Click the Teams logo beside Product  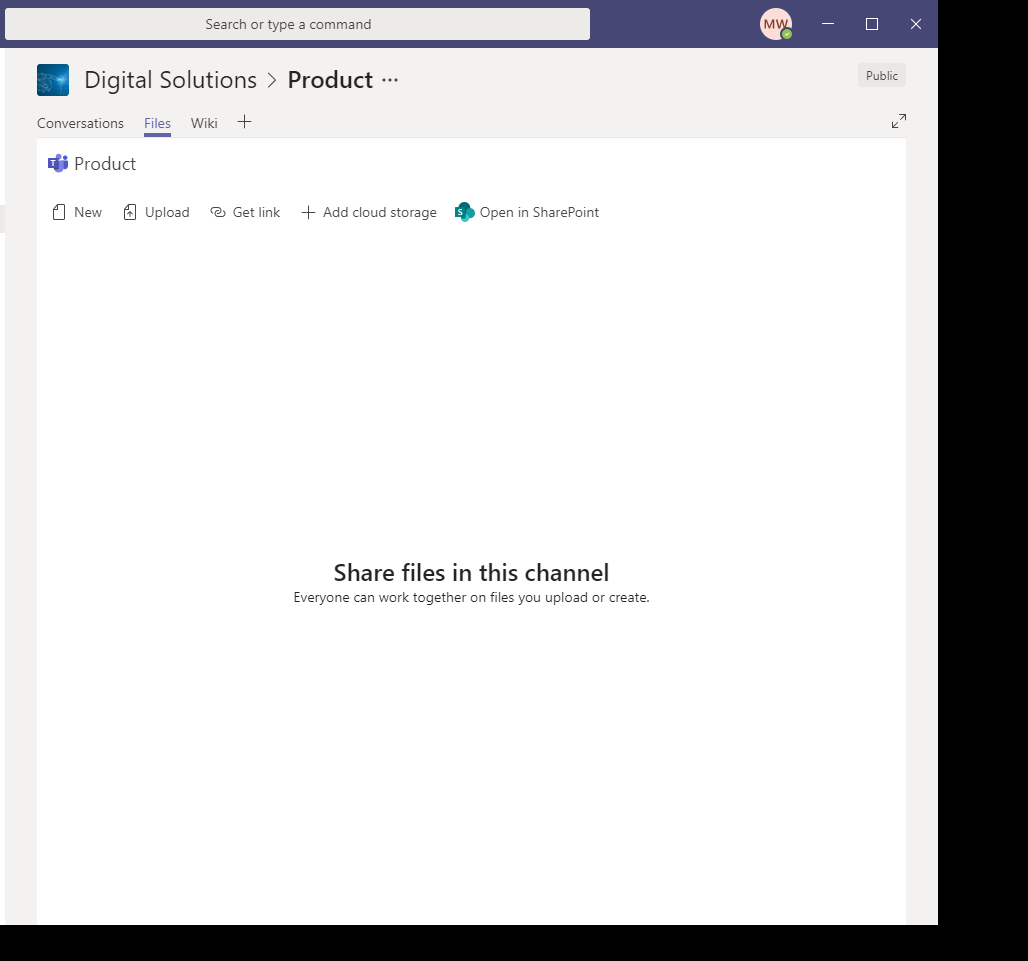(58, 163)
